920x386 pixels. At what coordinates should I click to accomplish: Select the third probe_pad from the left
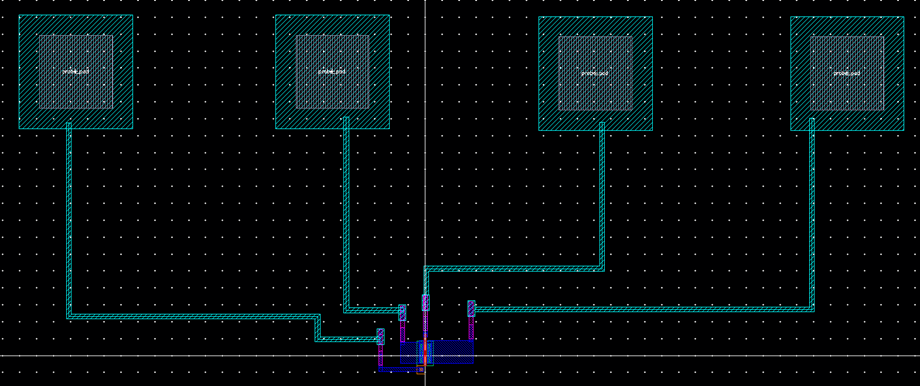tap(596, 73)
